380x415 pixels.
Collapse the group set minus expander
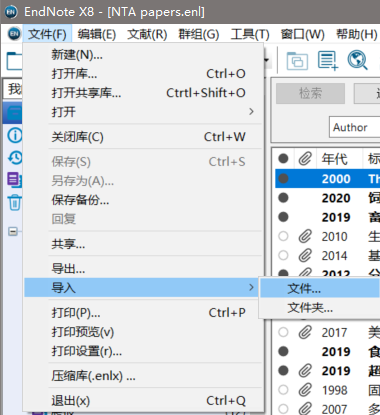(13, 231)
